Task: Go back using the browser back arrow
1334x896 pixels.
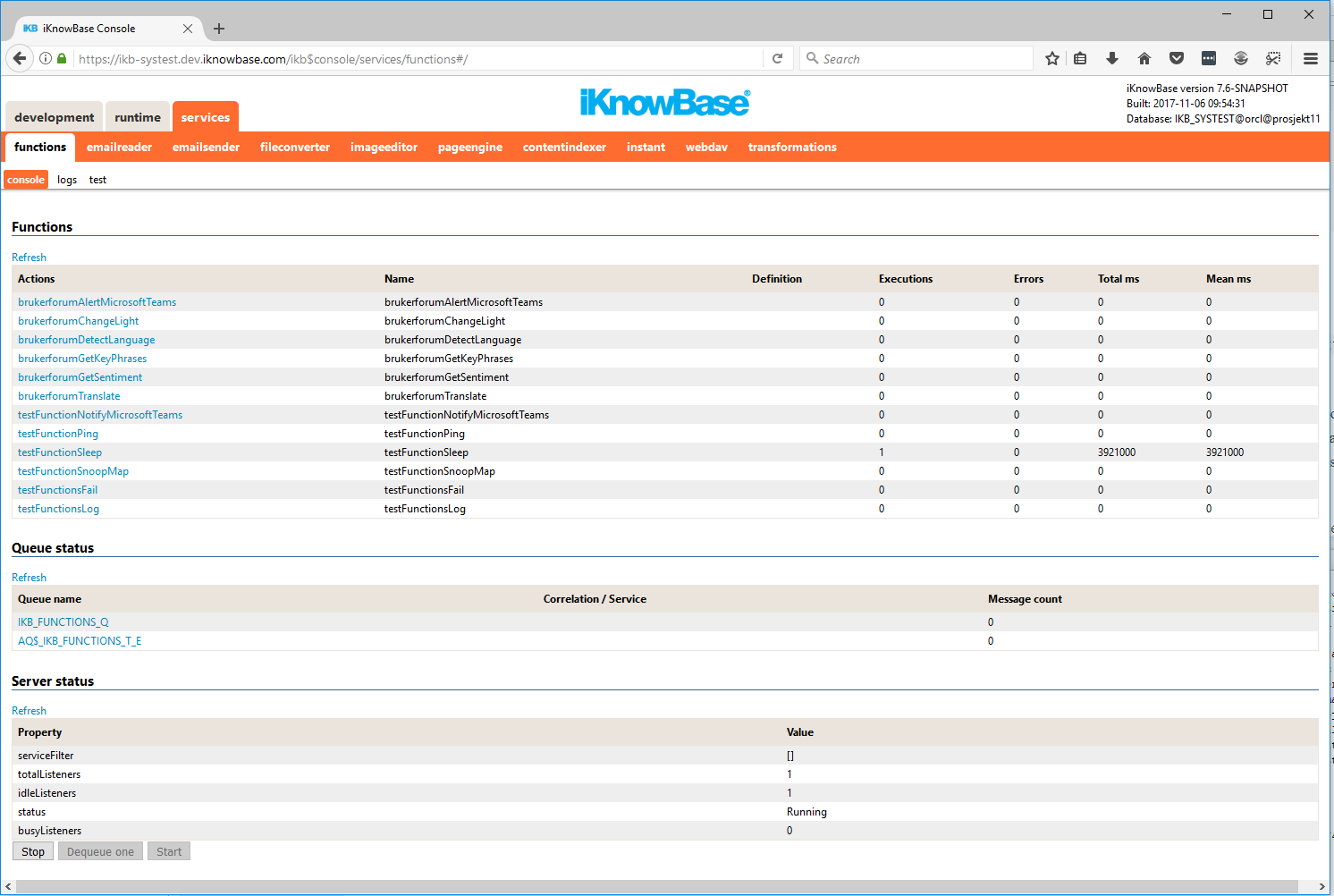Action: (20, 58)
